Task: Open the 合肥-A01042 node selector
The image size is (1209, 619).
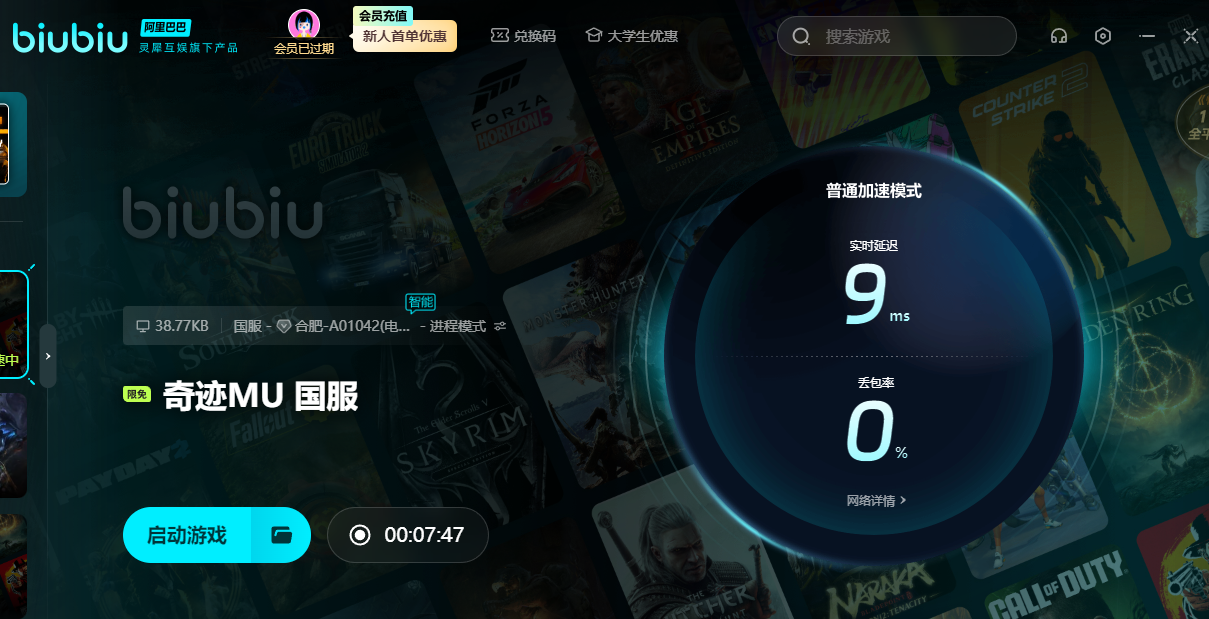Action: click(x=351, y=326)
